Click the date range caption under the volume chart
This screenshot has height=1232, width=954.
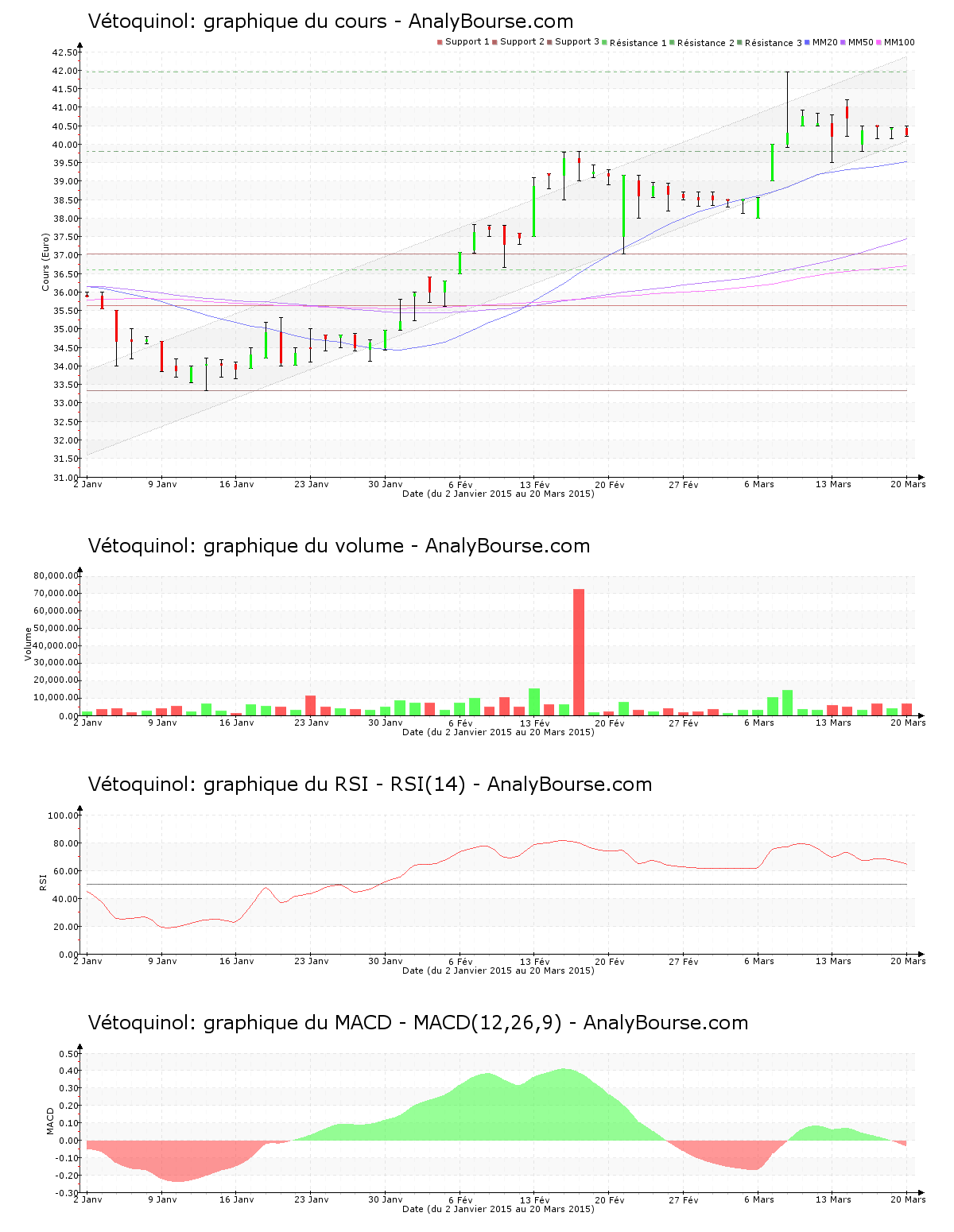pyautogui.click(x=498, y=732)
